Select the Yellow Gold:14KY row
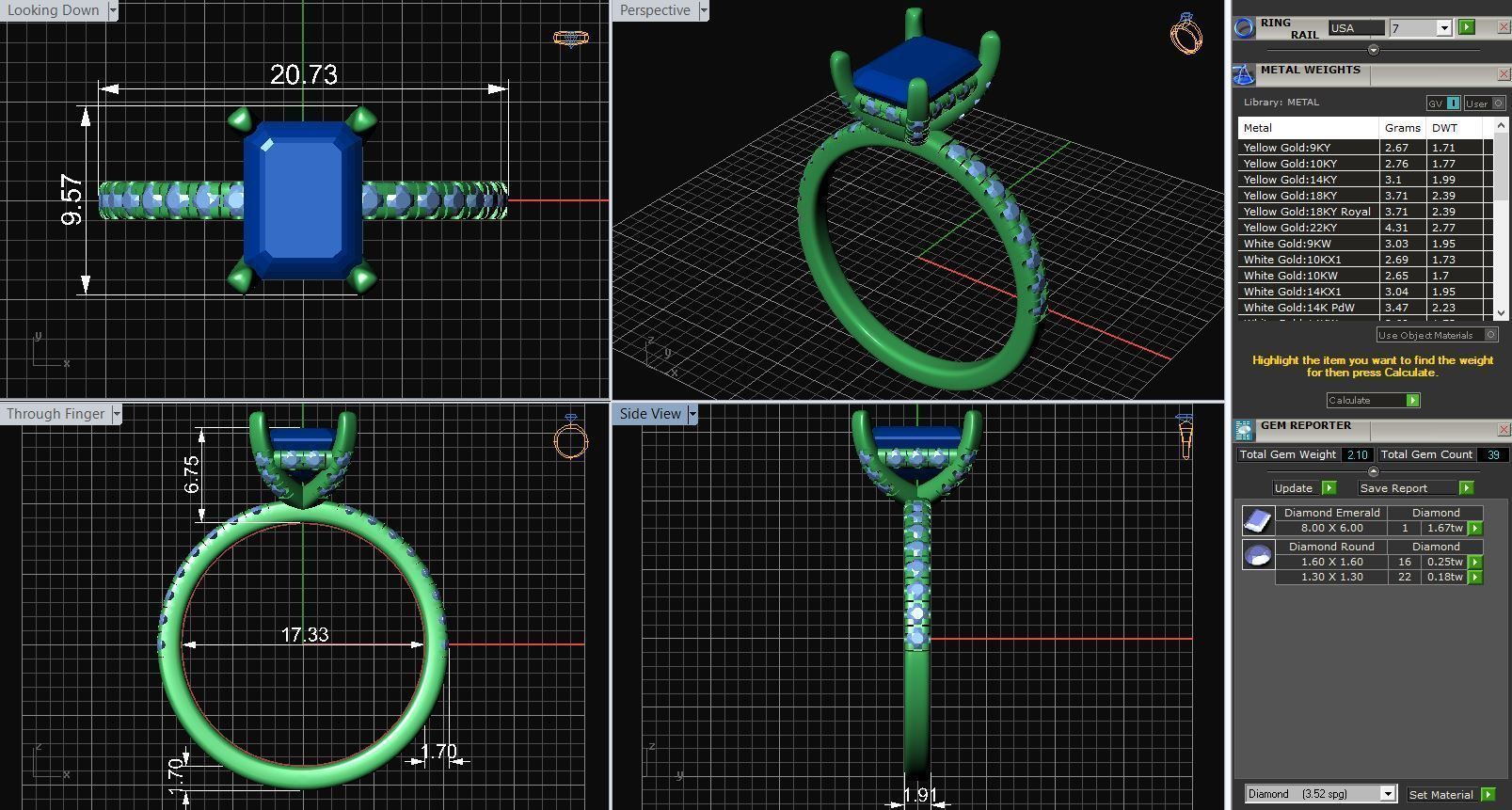Image resolution: width=1512 pixels, height=810 pixels. click(x=1365, y=180)
